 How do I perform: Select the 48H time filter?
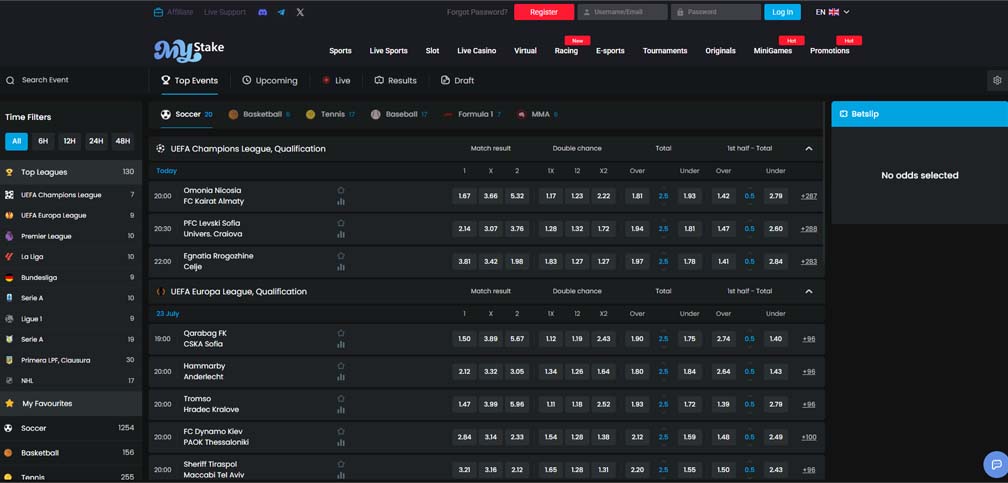click(x=122, y=141)
